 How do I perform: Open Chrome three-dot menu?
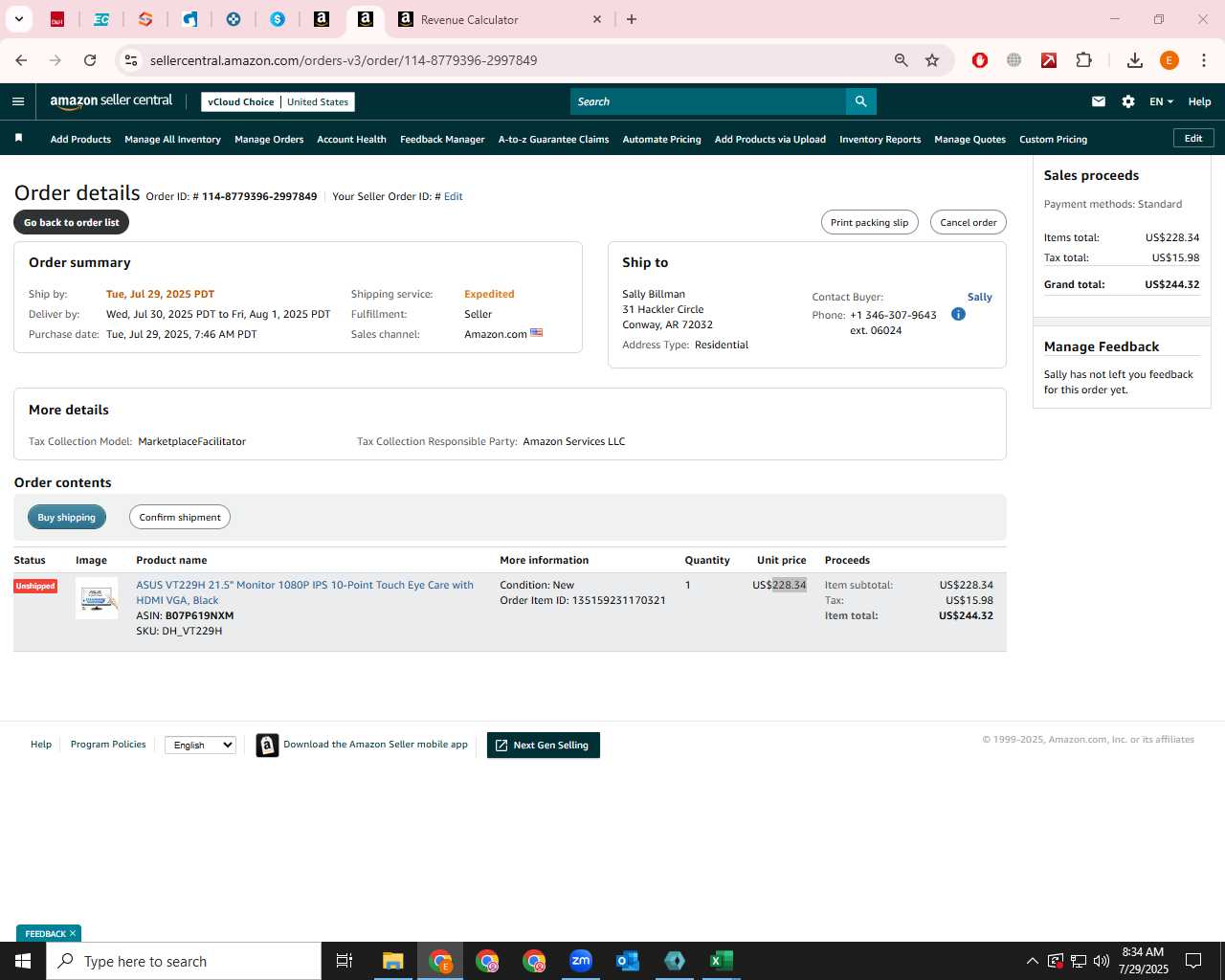pyautogui.click(x=1204, y=60)
